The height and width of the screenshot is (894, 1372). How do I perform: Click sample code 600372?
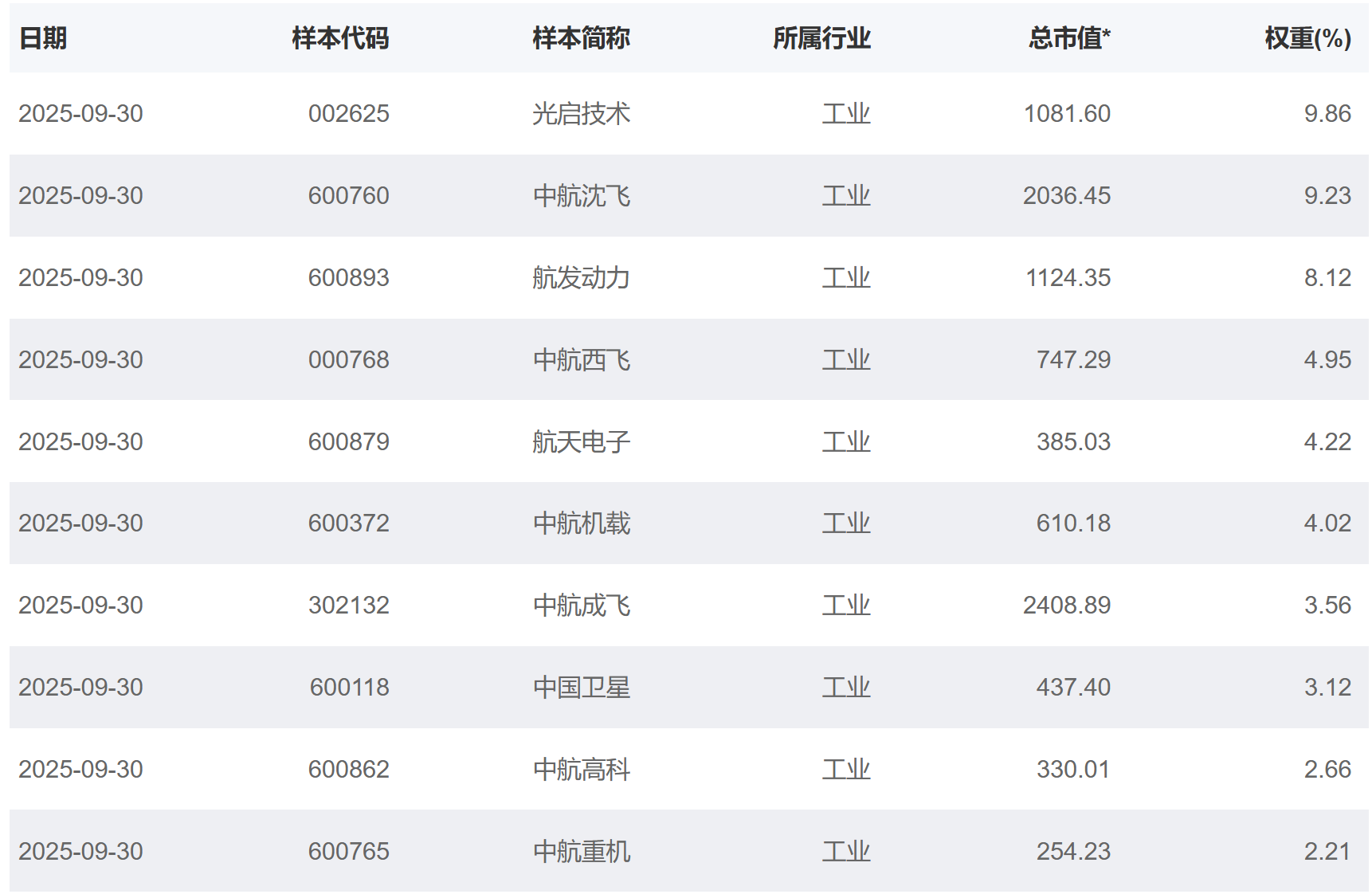click(348, 523)
